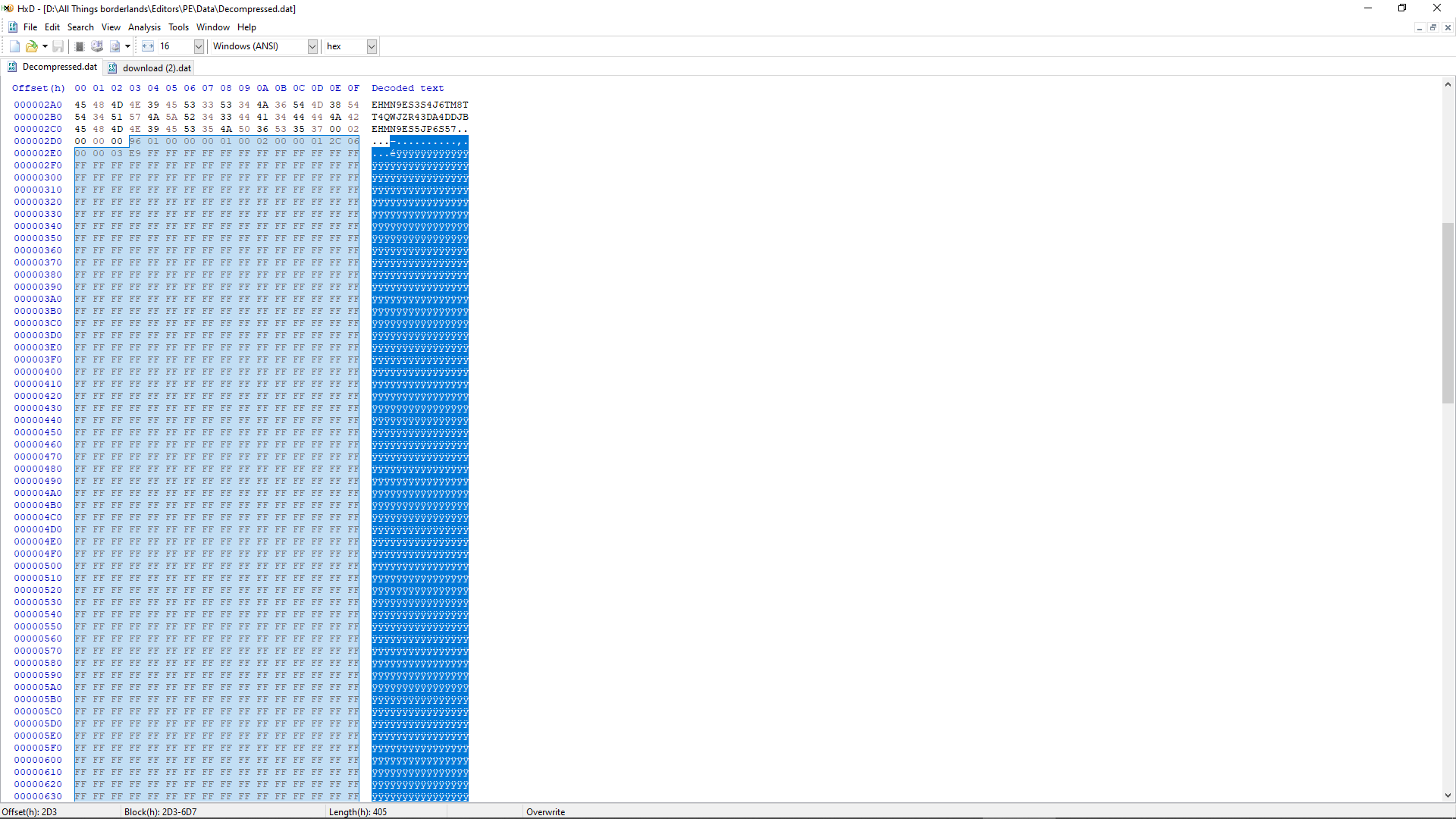Expand the Open recent files arrow

[x=45, y=46]
